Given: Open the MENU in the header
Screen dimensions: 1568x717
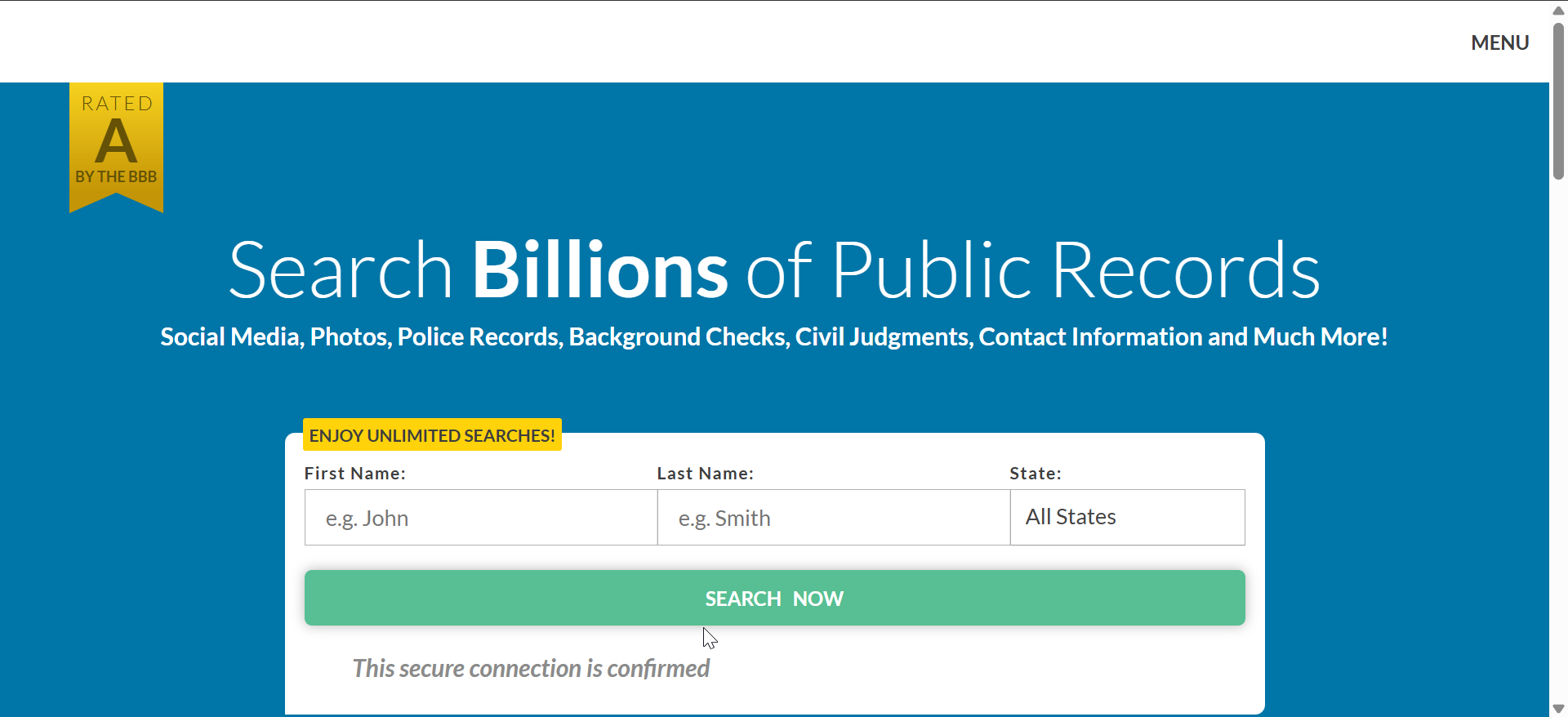Looking at the screenshot, I should [x=1499, y=42].
